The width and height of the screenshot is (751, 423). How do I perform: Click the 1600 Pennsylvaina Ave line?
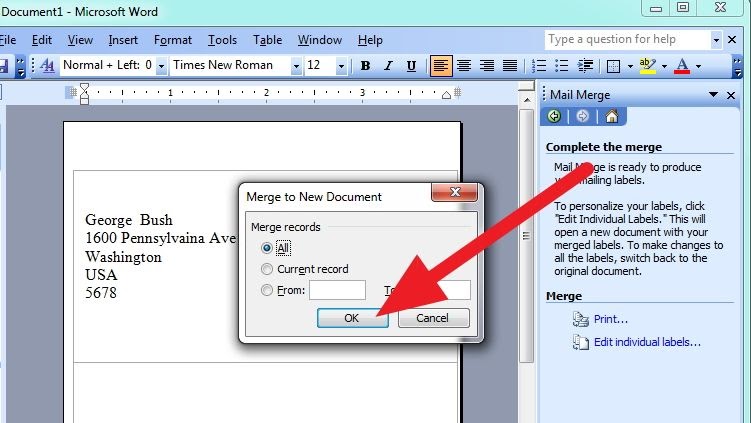click(x=160, y=238)
